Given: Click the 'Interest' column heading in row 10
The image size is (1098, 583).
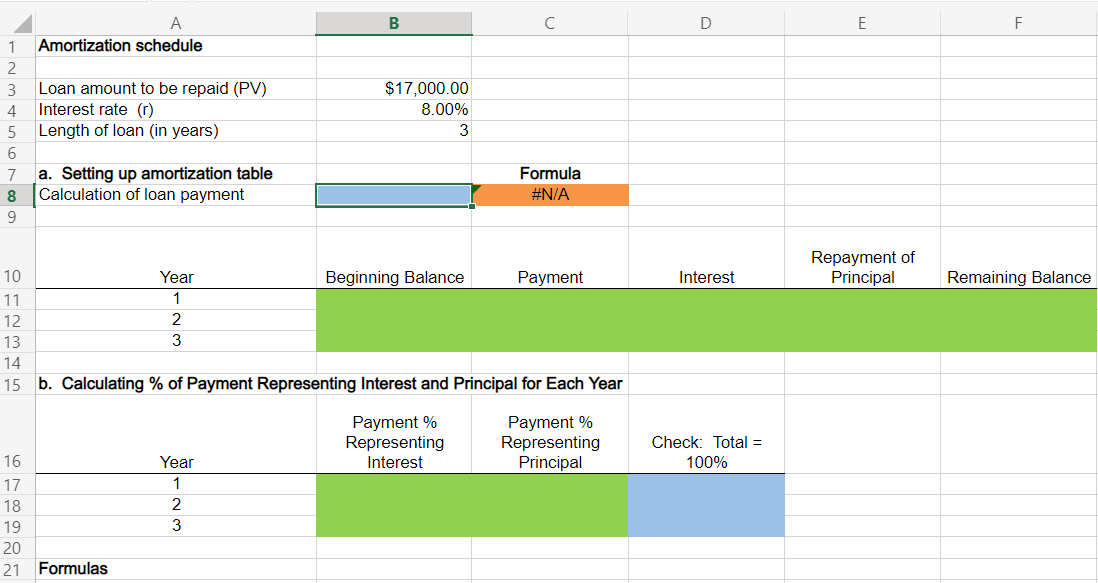Looking at the screenshot, I should coord(707,278).
